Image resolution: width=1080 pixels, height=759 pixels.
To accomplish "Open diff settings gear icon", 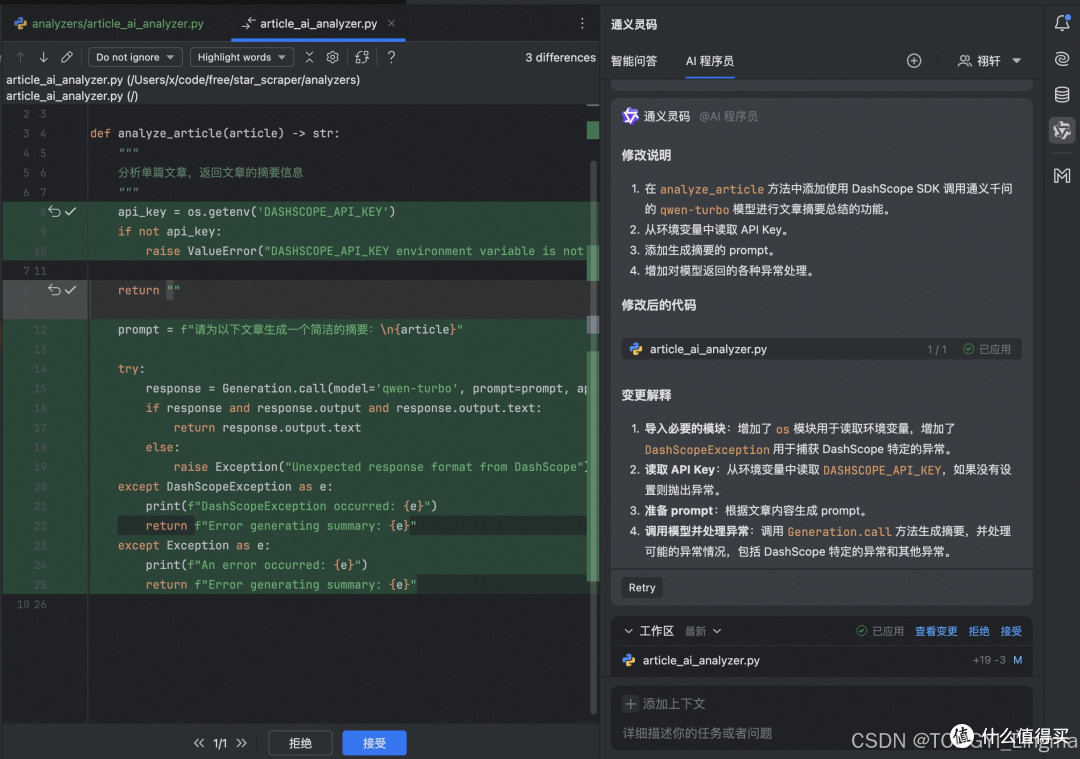I will tap(333, 57).
